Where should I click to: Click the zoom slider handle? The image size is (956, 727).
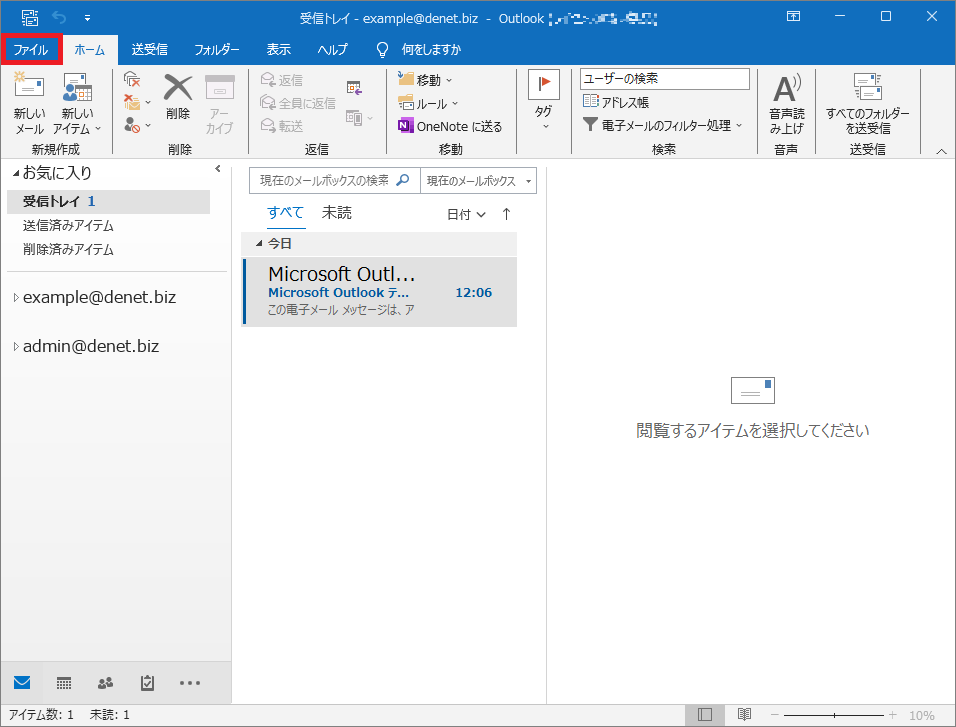click(834, 715)
